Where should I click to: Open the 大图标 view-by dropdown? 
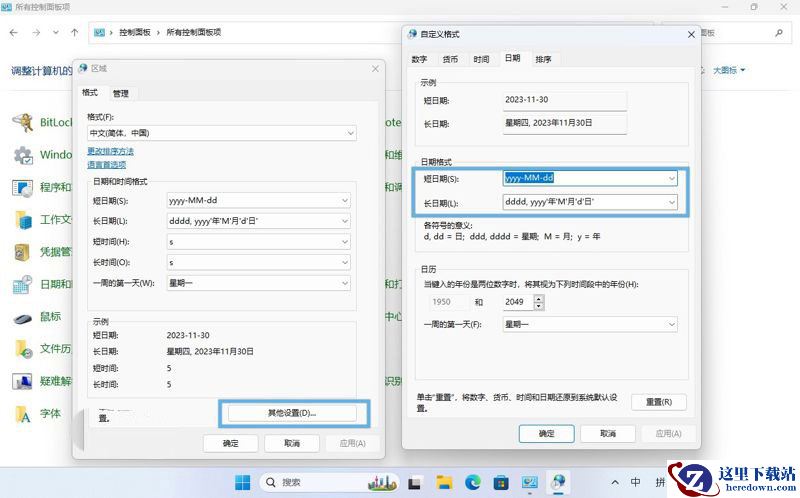(729, 70)
